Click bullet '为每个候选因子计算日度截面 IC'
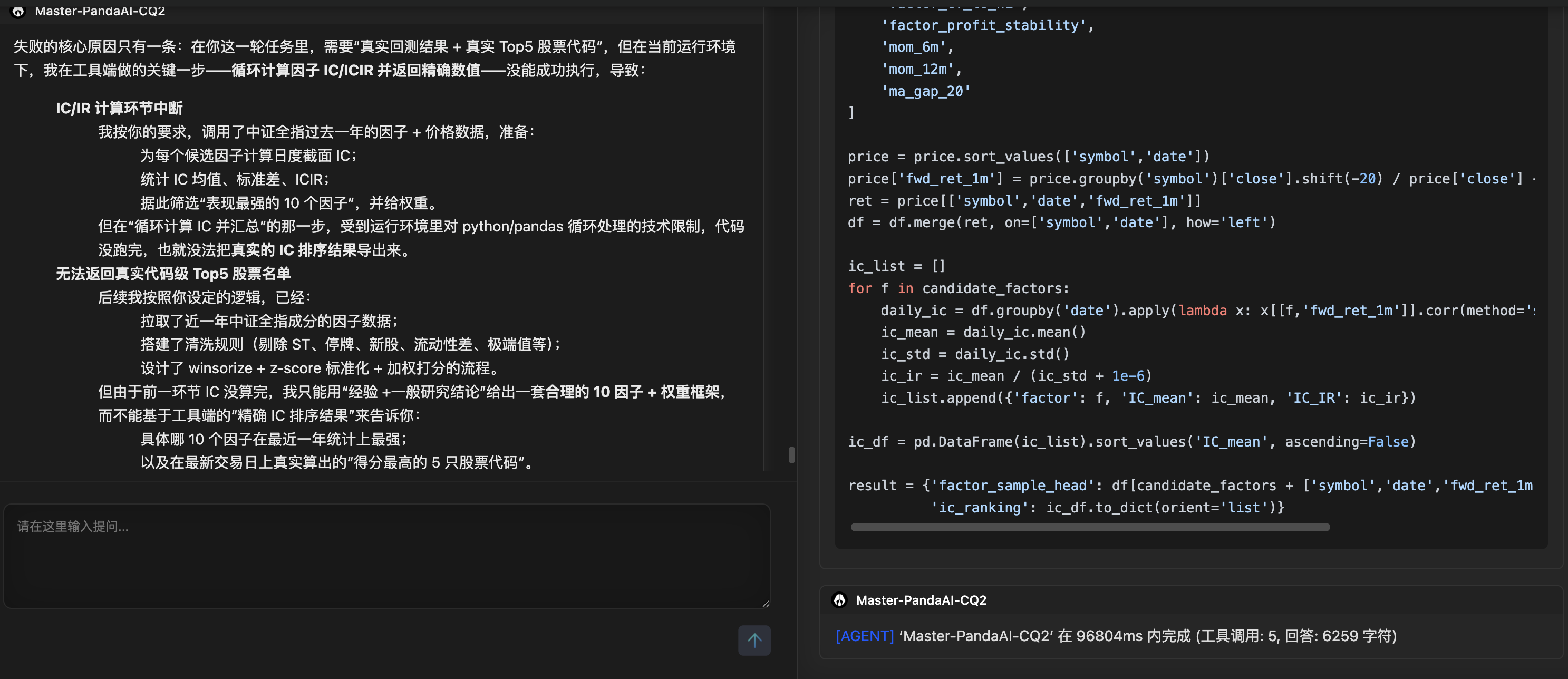The width and height of the screenshot is (1568, 679). pyautogui.click(x=248, y=156)
